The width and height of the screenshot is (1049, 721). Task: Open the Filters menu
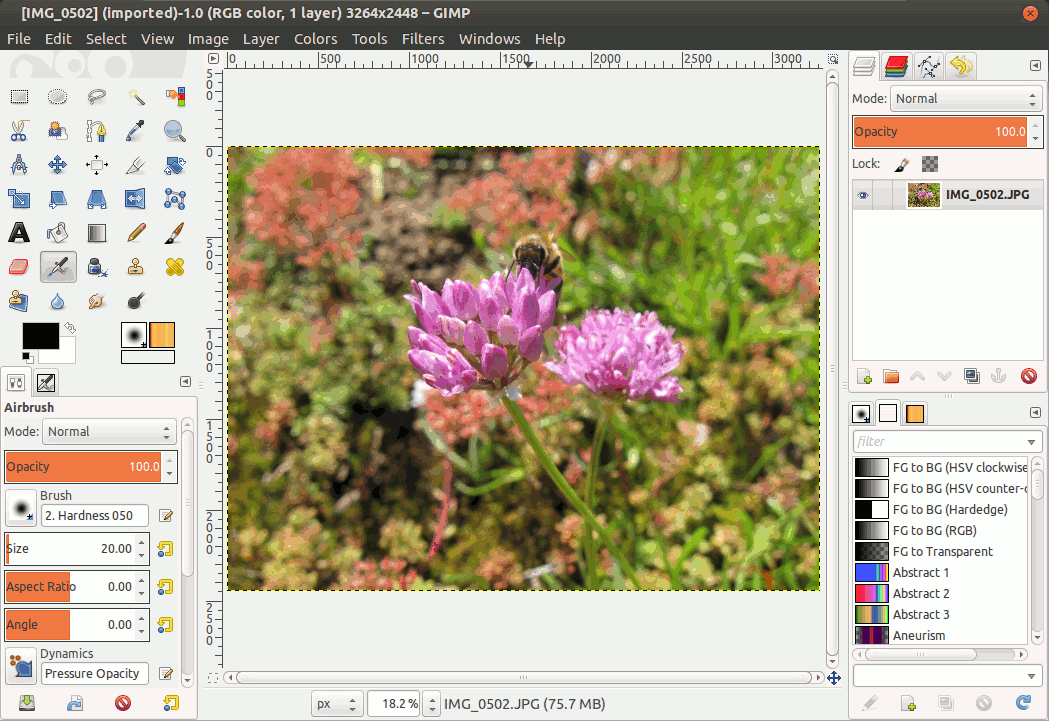423,38
